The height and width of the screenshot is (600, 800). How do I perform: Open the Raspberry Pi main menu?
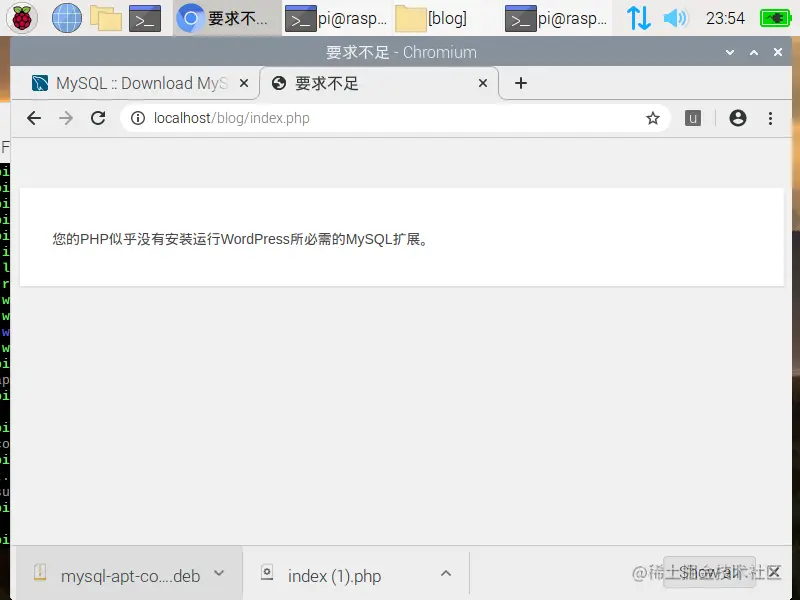[21, 18]
